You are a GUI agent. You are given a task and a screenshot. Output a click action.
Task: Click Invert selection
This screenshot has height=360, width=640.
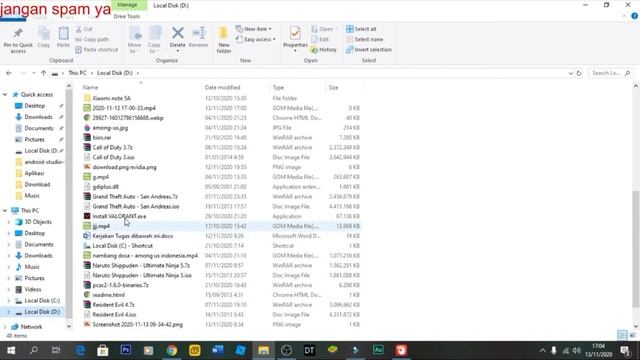(369, 49)
